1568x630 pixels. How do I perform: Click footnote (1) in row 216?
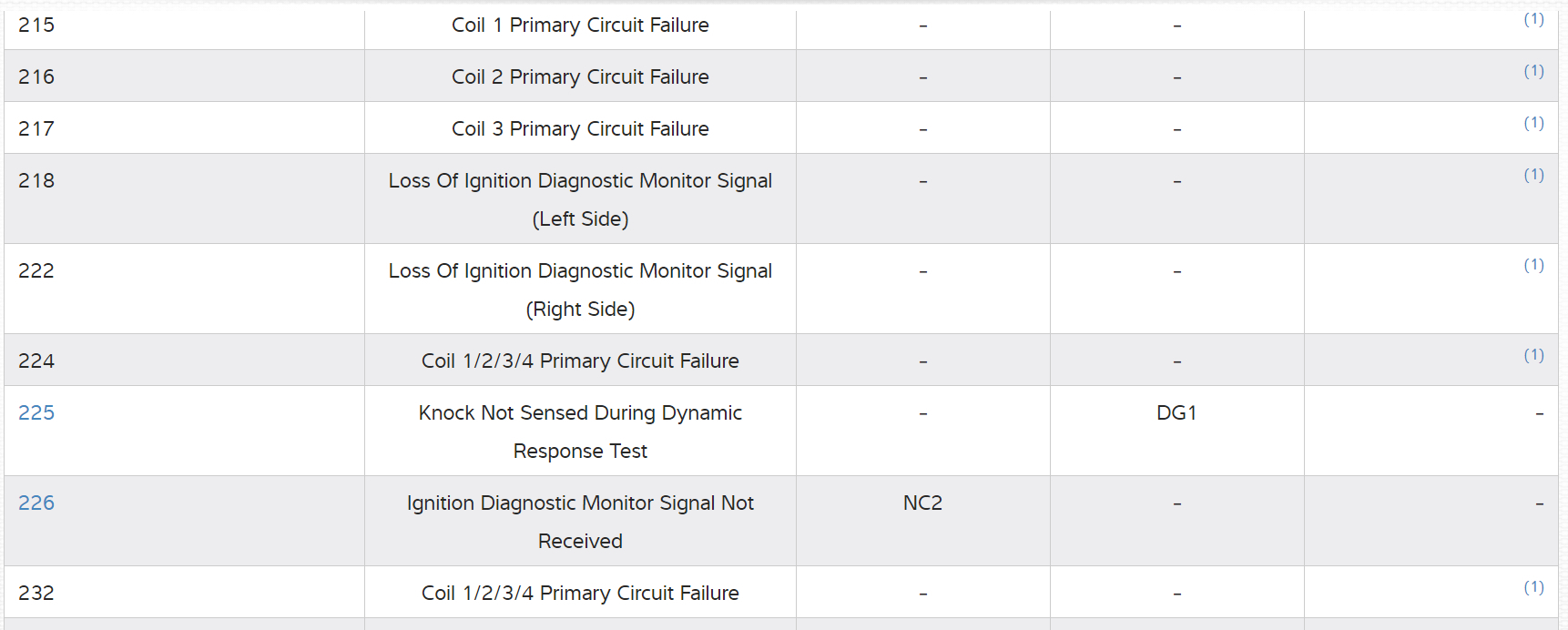[x=1533, y=71]
